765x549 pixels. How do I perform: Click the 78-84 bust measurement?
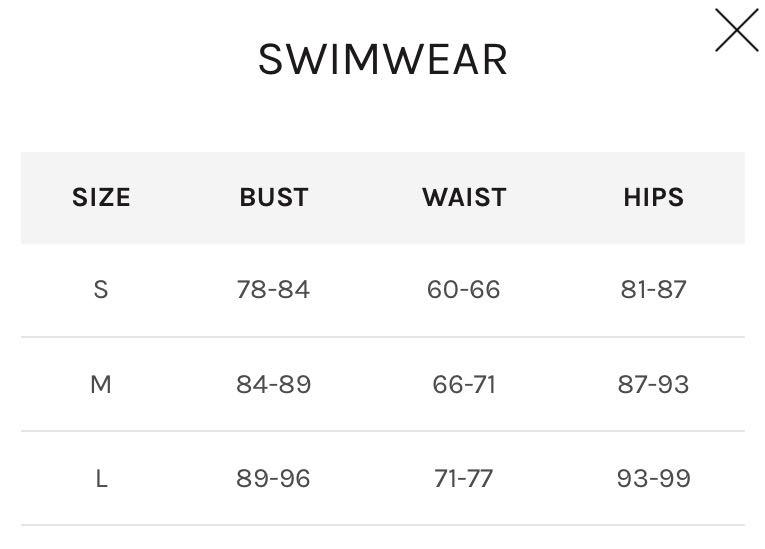(274, 290)
